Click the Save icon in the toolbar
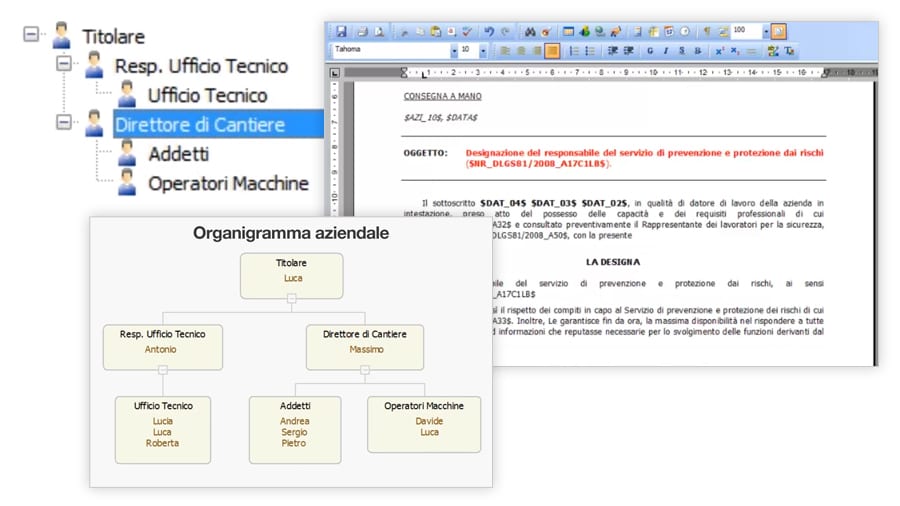This screenshot has width=900, height=506. coord(342,32)
